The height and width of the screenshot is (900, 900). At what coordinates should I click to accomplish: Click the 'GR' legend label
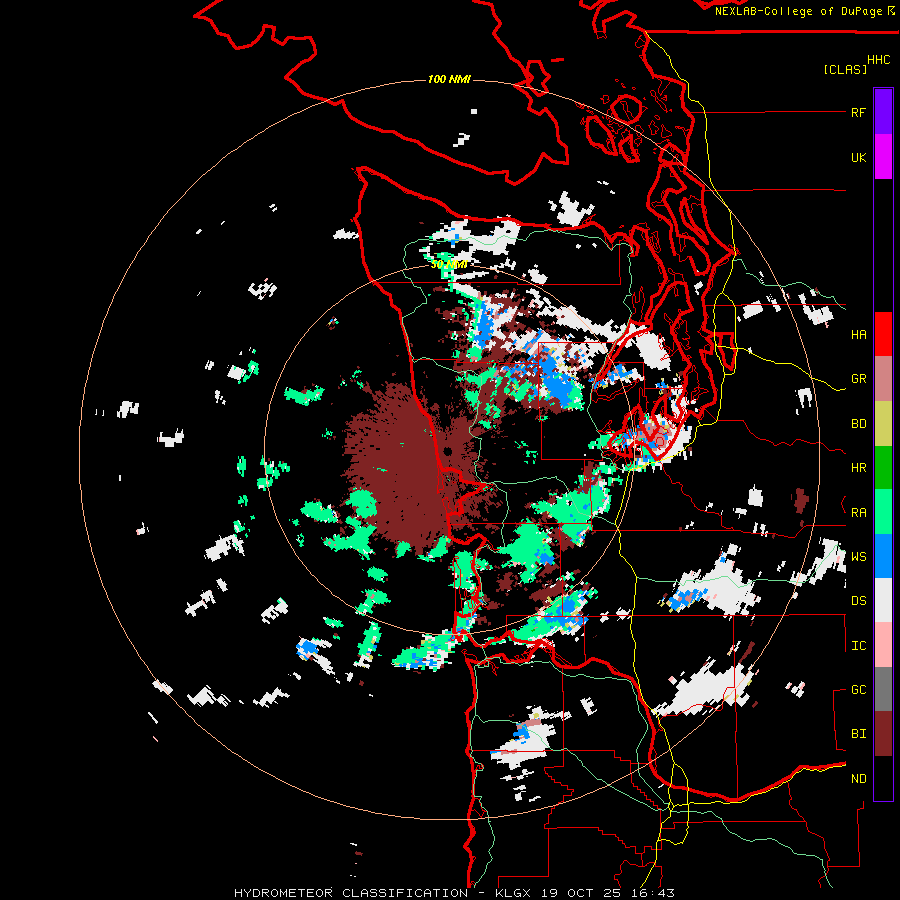858,379
